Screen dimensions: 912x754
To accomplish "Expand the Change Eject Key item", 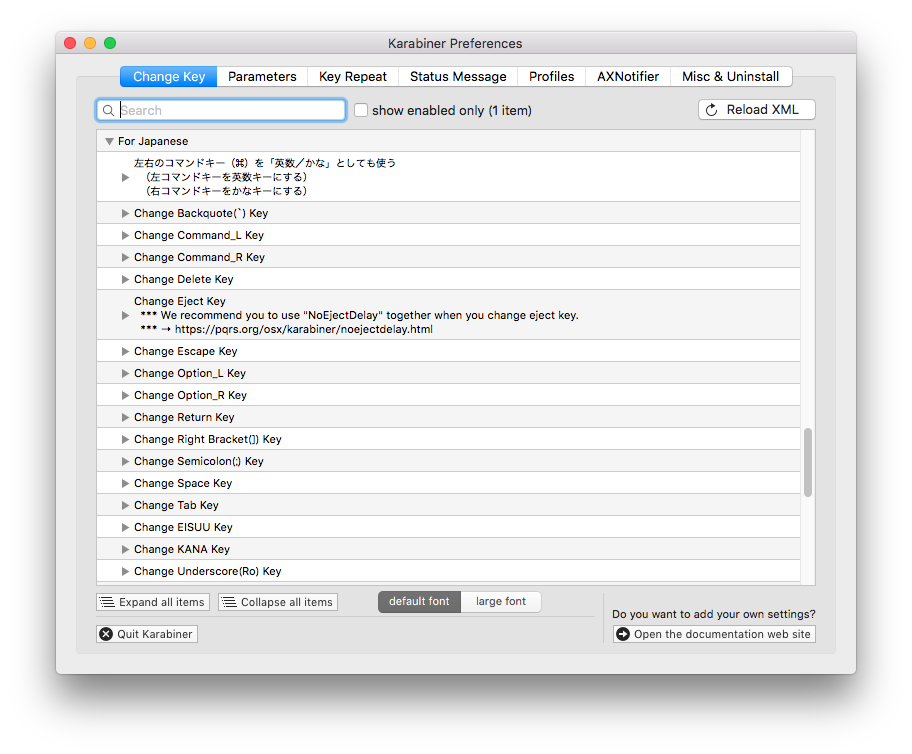I will [x=125, y=315].
